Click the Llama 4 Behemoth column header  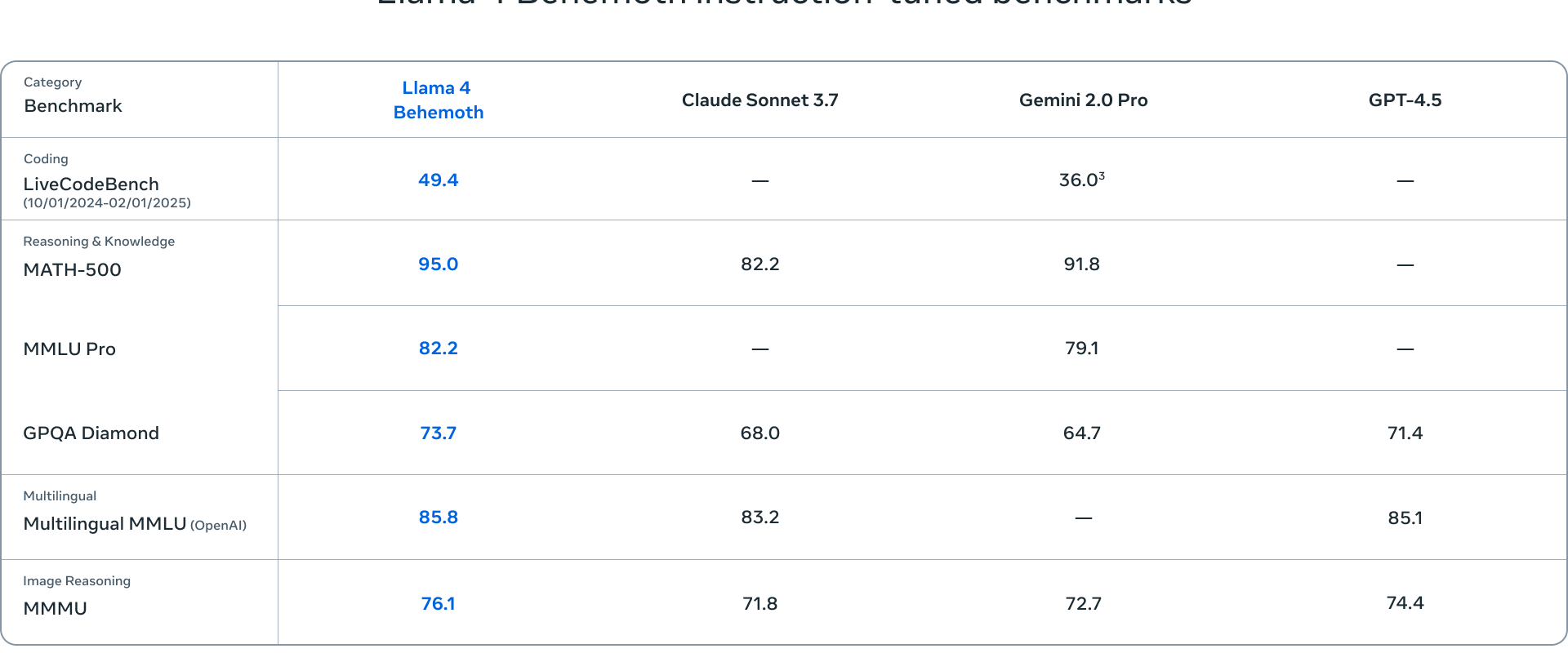click(438, 100)
